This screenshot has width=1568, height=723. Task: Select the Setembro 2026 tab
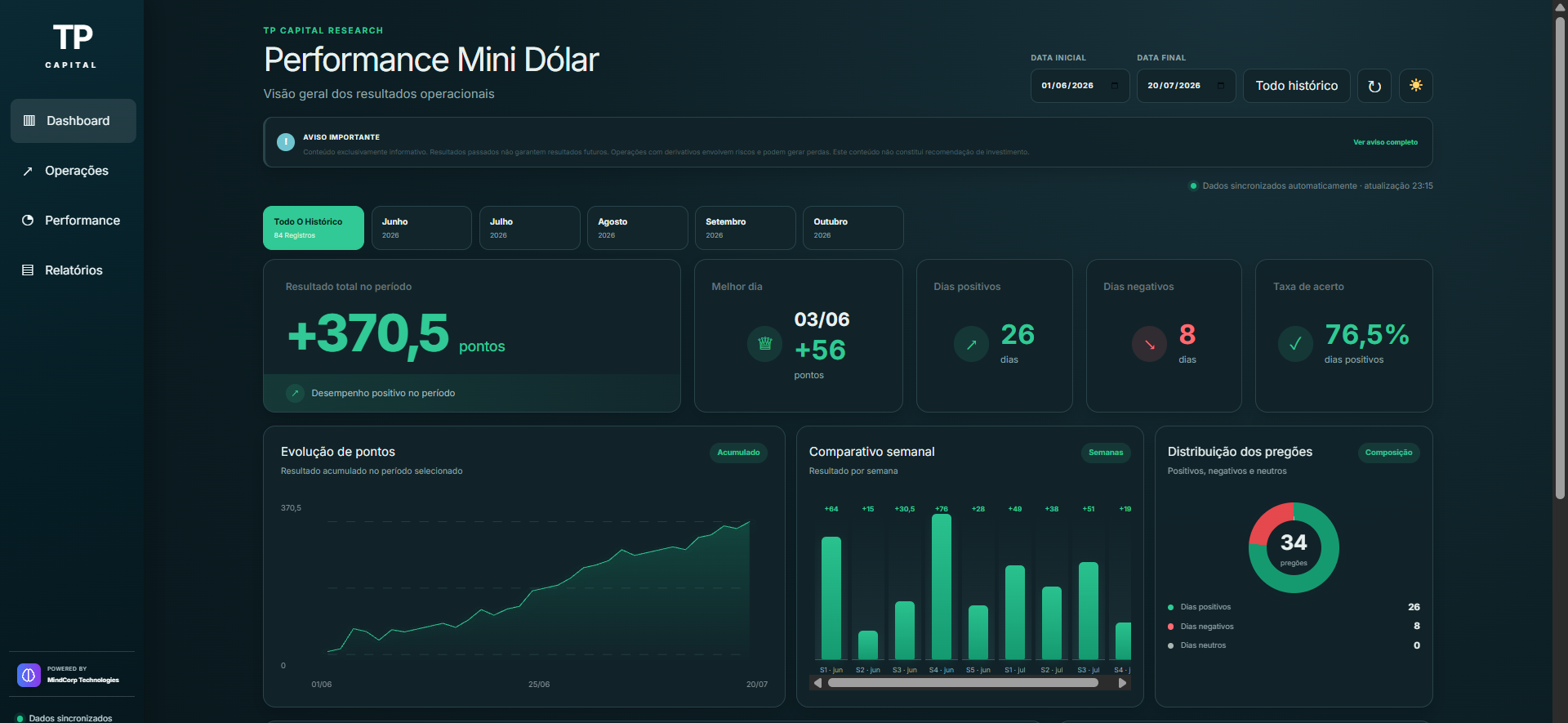[745, 228]
